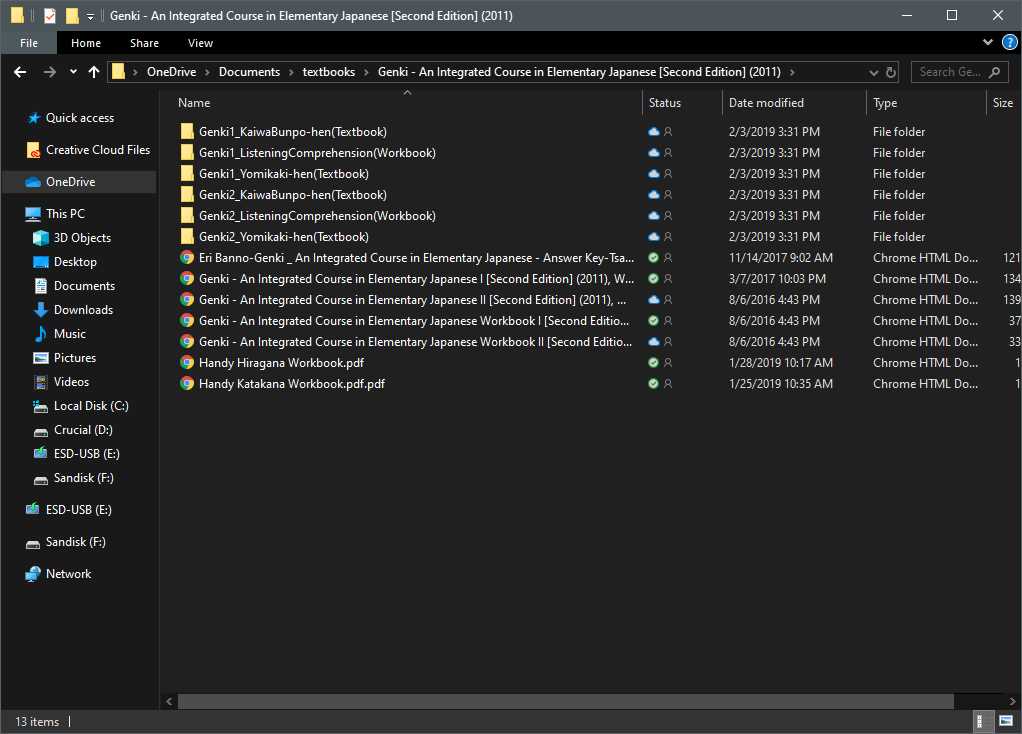The width and height of the screenshot is (1022, 734).
Task: Open the Help question mark icon
Action: pos(1009,42)
